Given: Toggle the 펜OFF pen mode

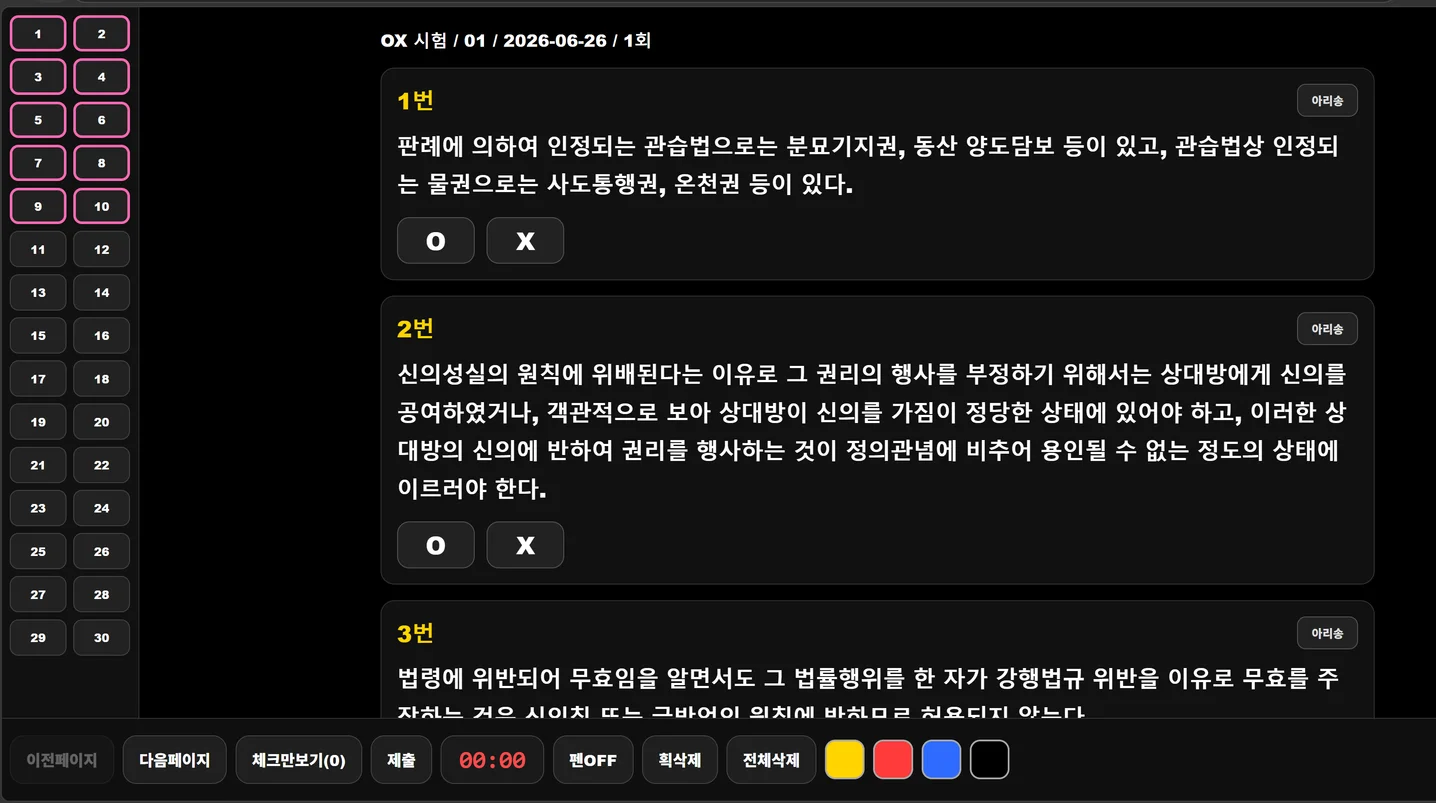Looking at the screenshot, I should pyautogui.click(x=593, y=760).
